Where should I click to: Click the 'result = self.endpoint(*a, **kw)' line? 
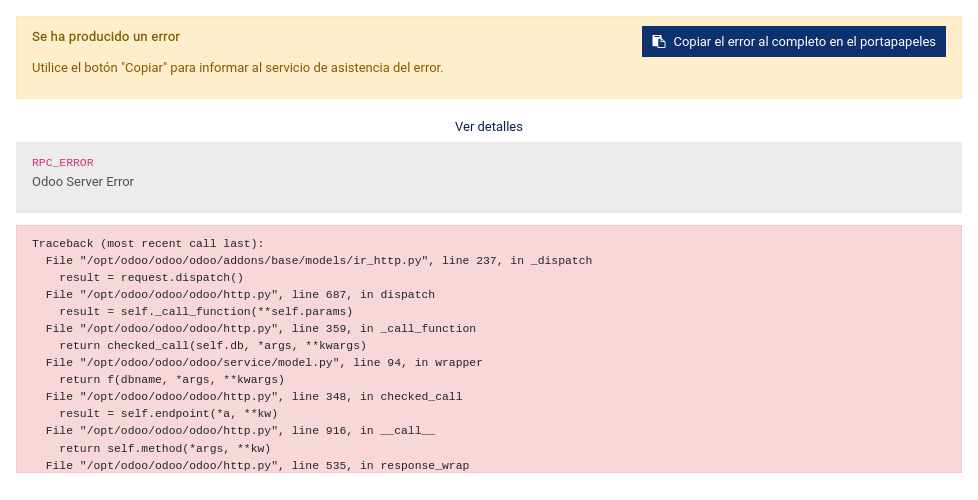coord(168,414)
